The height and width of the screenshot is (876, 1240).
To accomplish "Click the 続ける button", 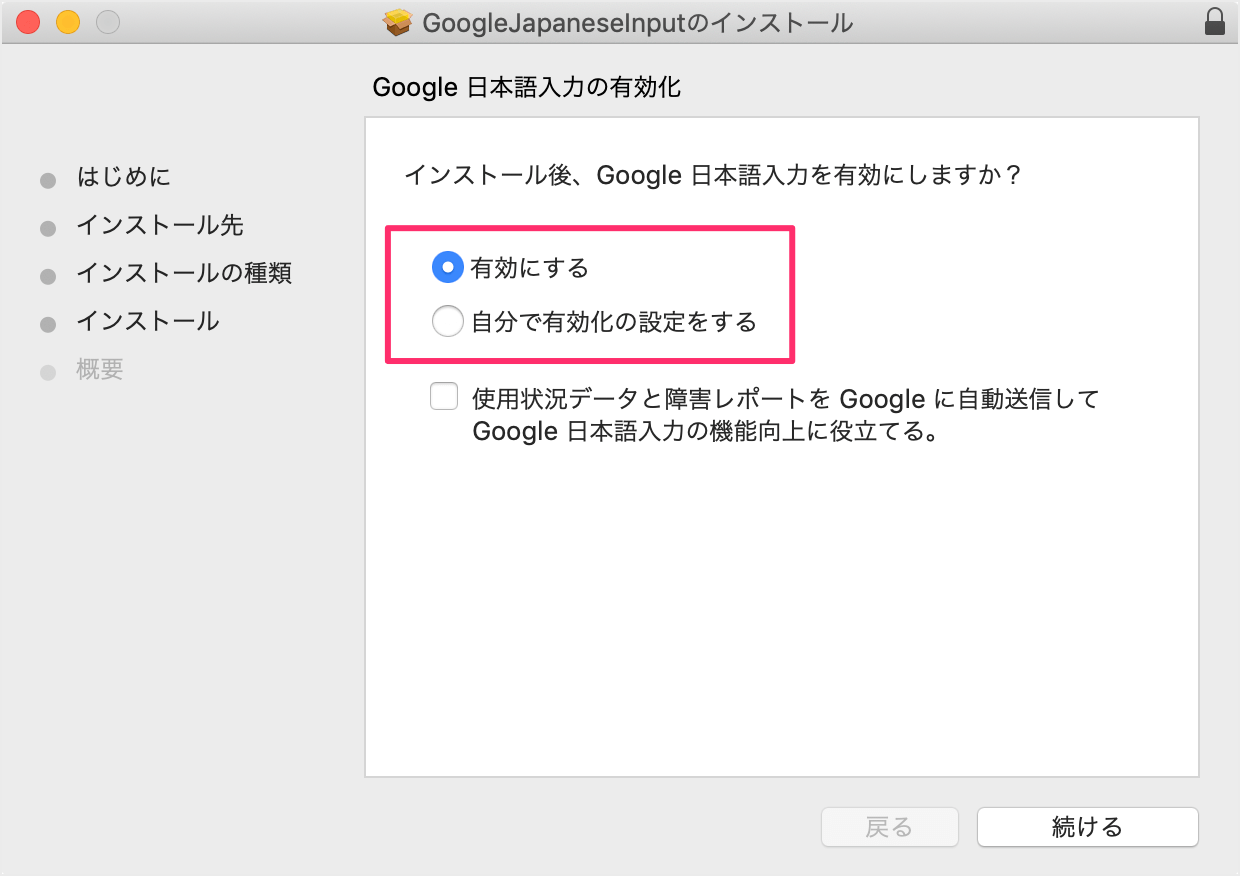I will coord(1087,827).
